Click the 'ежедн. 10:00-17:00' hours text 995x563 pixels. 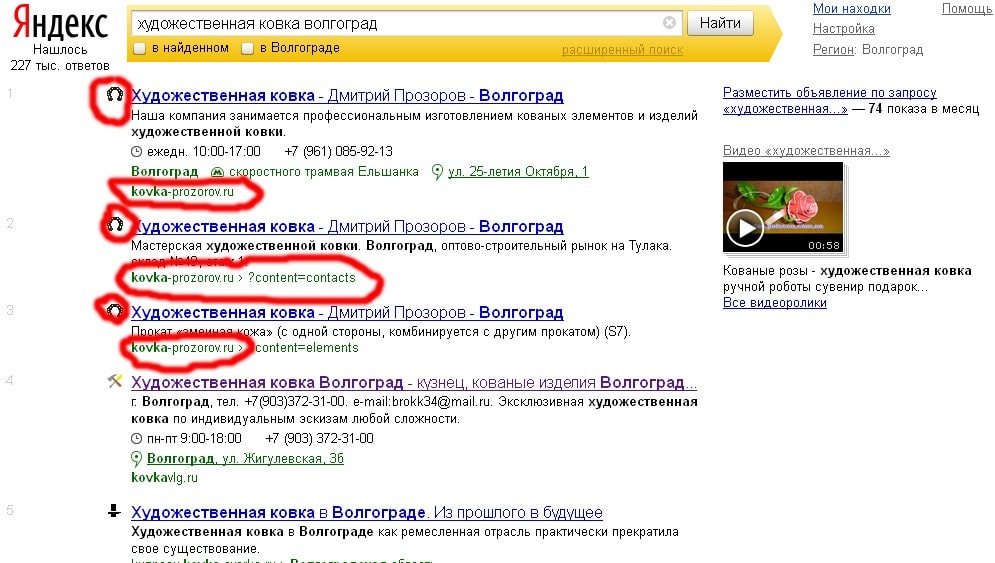[204, 152]
